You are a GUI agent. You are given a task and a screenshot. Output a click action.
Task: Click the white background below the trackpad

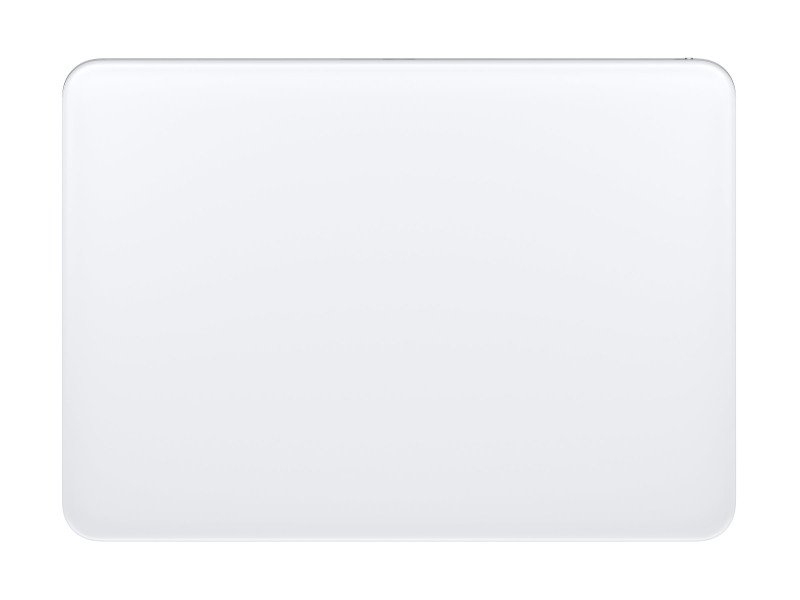[x=399, y=571]
